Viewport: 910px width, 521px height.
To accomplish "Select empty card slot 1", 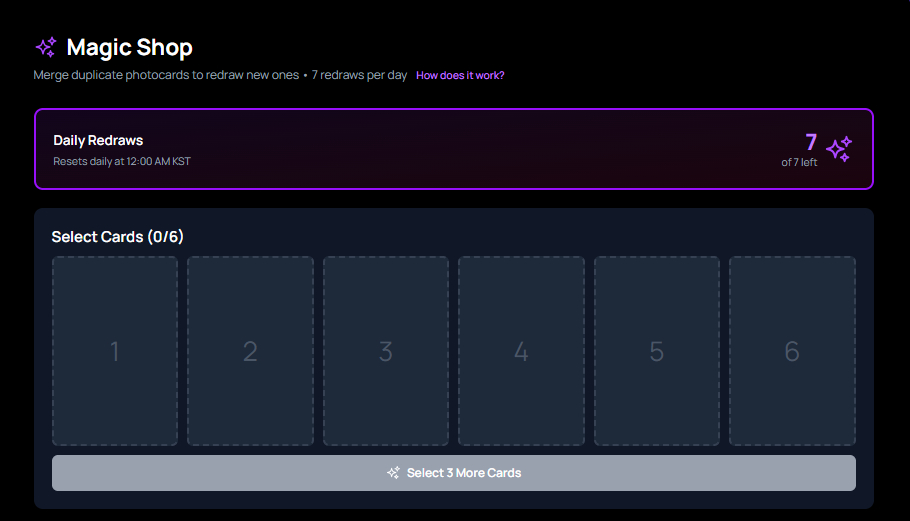I will [x=115, y=351].
